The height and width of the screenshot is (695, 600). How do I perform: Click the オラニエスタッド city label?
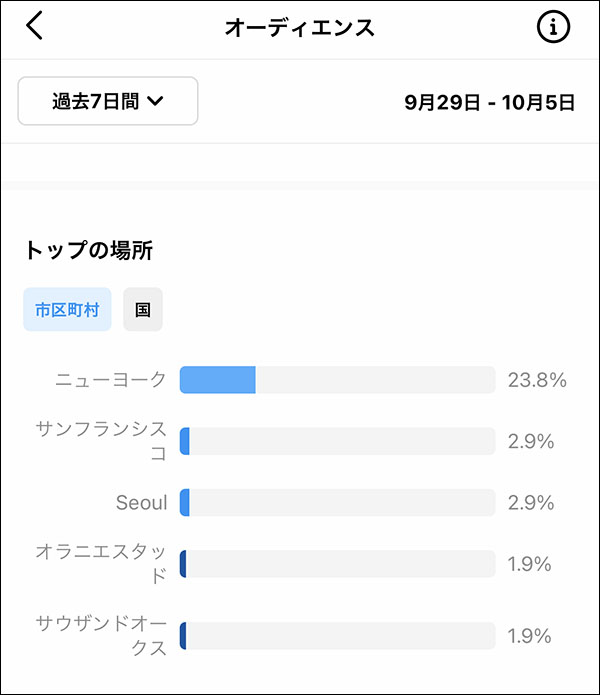tap(101, 564)
